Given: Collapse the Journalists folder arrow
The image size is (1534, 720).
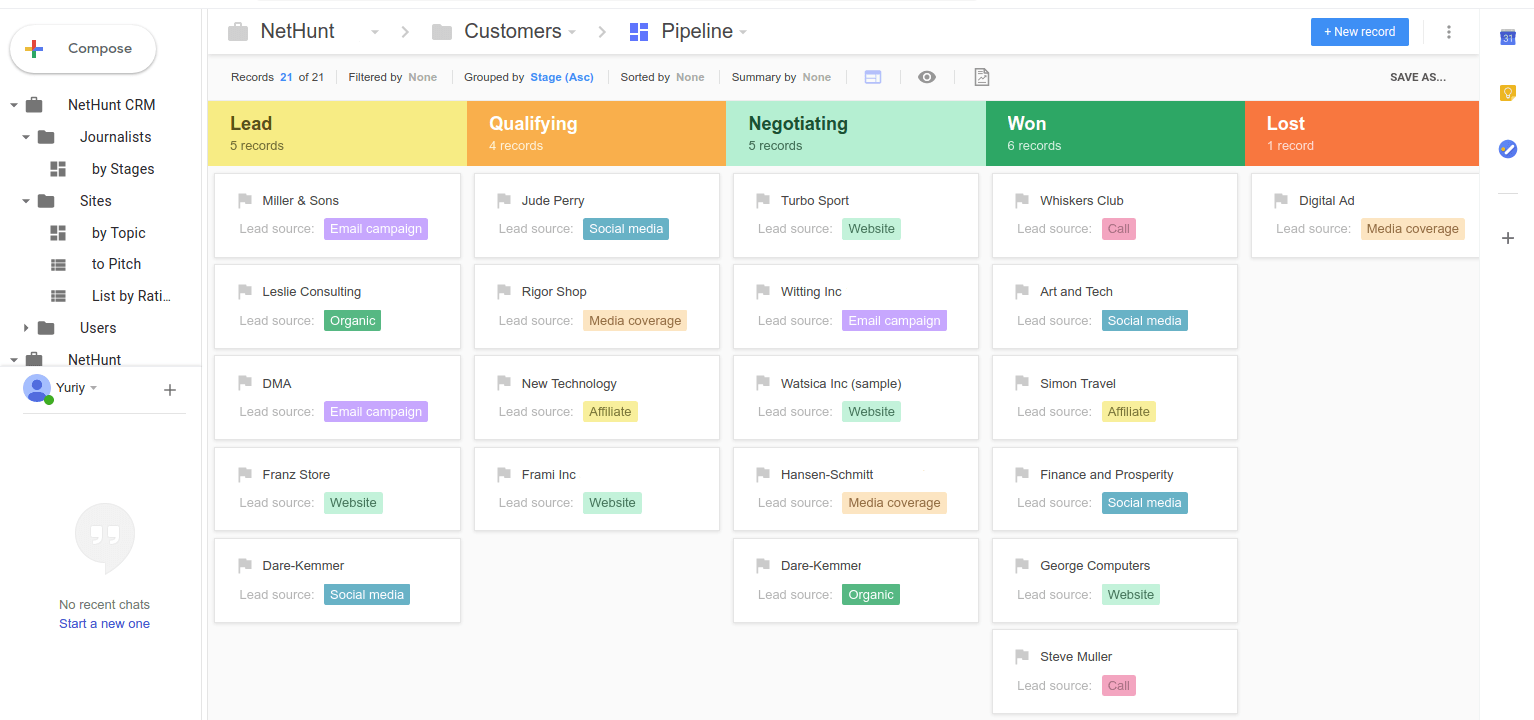Looking at the screenshot, I should tap(26, 137).
